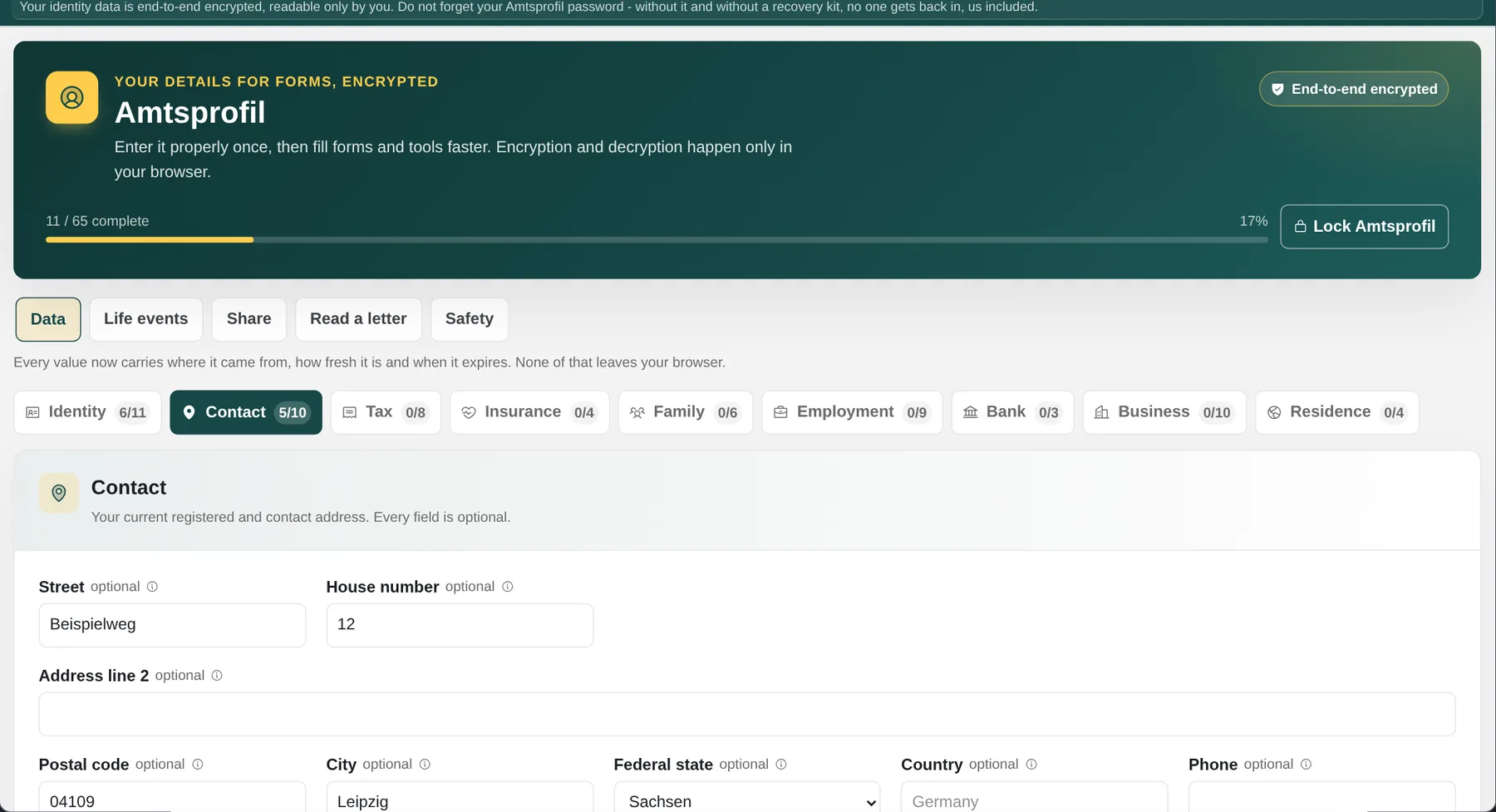1496x812 pixels.
Task: Click the info icon next to Postal code
Action: pyautogui.click(x=198, y=765)
